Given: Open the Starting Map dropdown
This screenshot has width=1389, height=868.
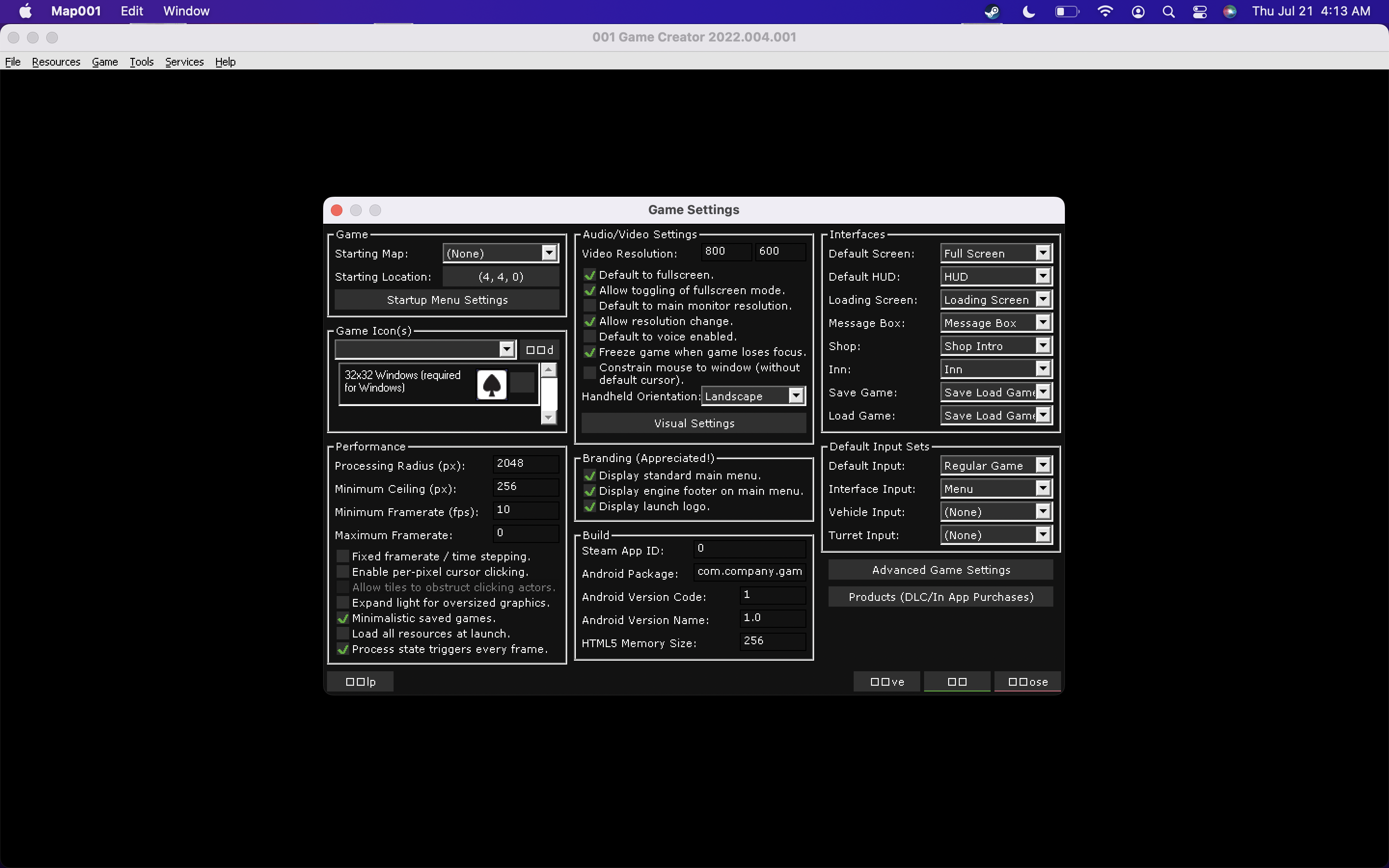Looking at the screenshot, I should pyautogui.click(x=501, y=253).
